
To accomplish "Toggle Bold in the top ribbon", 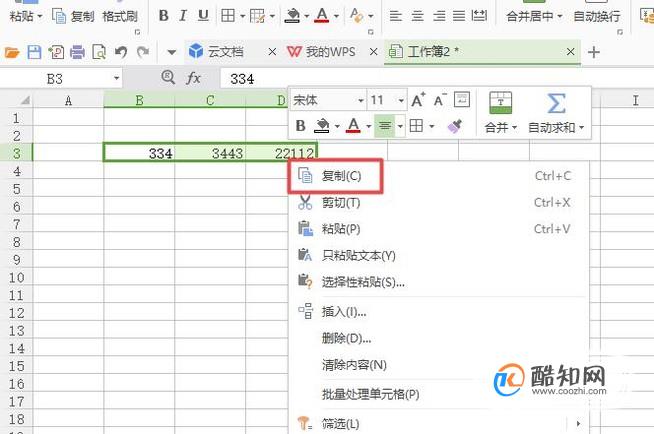I will tap(164, 16).
